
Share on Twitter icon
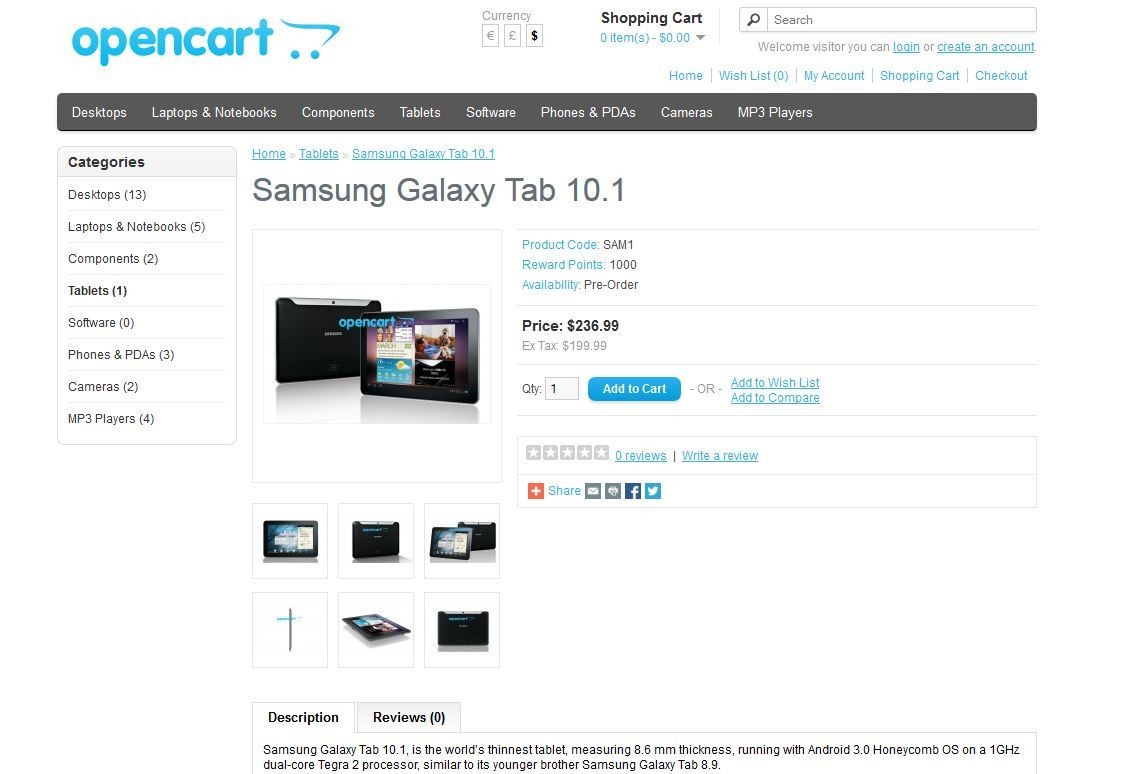[x=653, y=491]
